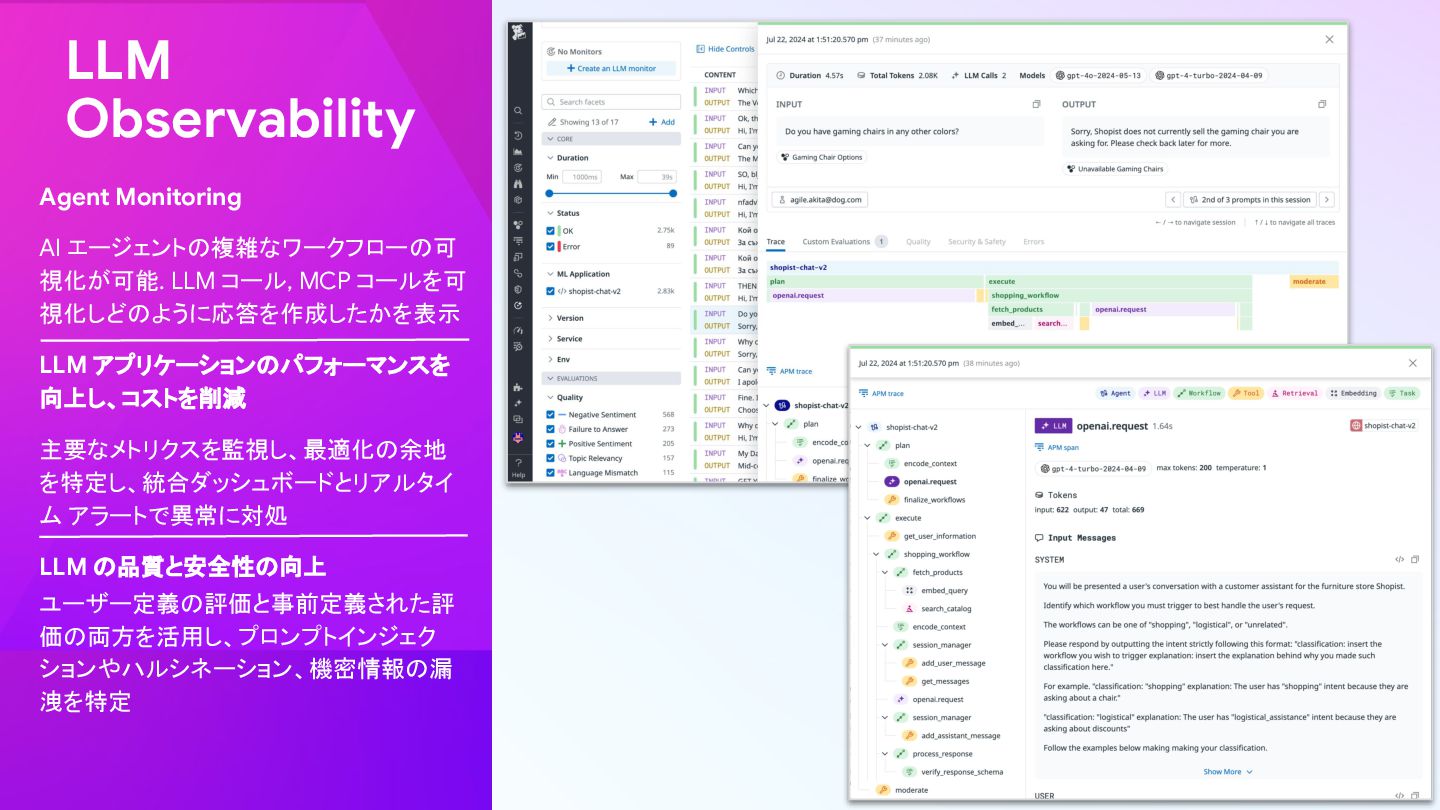Click the Add facet link
Image resolution: width=1440 pixels, height=810 pixels.
(x=662, y=122)
